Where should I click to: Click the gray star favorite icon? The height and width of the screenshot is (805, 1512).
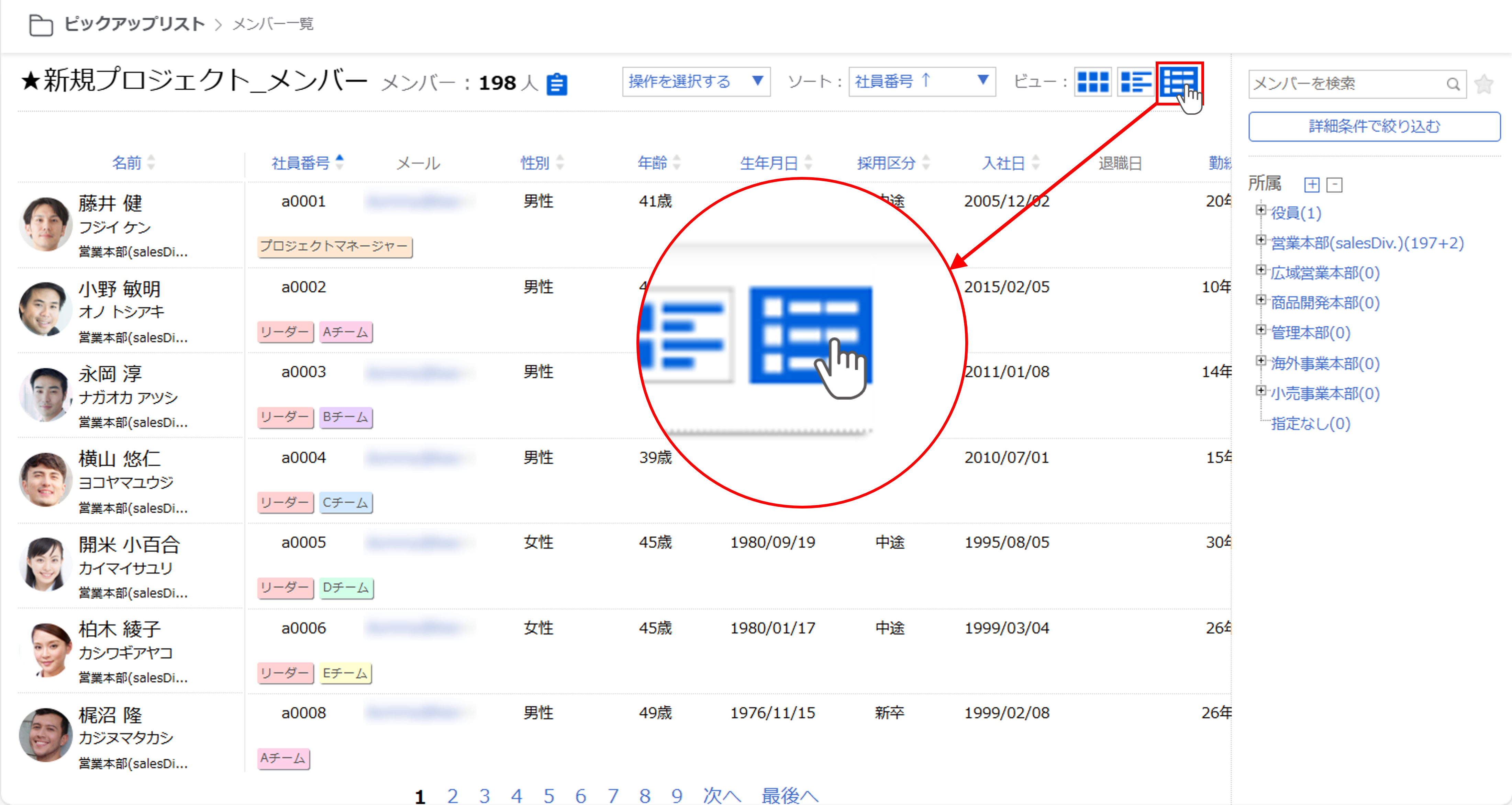coord(1484,84)
